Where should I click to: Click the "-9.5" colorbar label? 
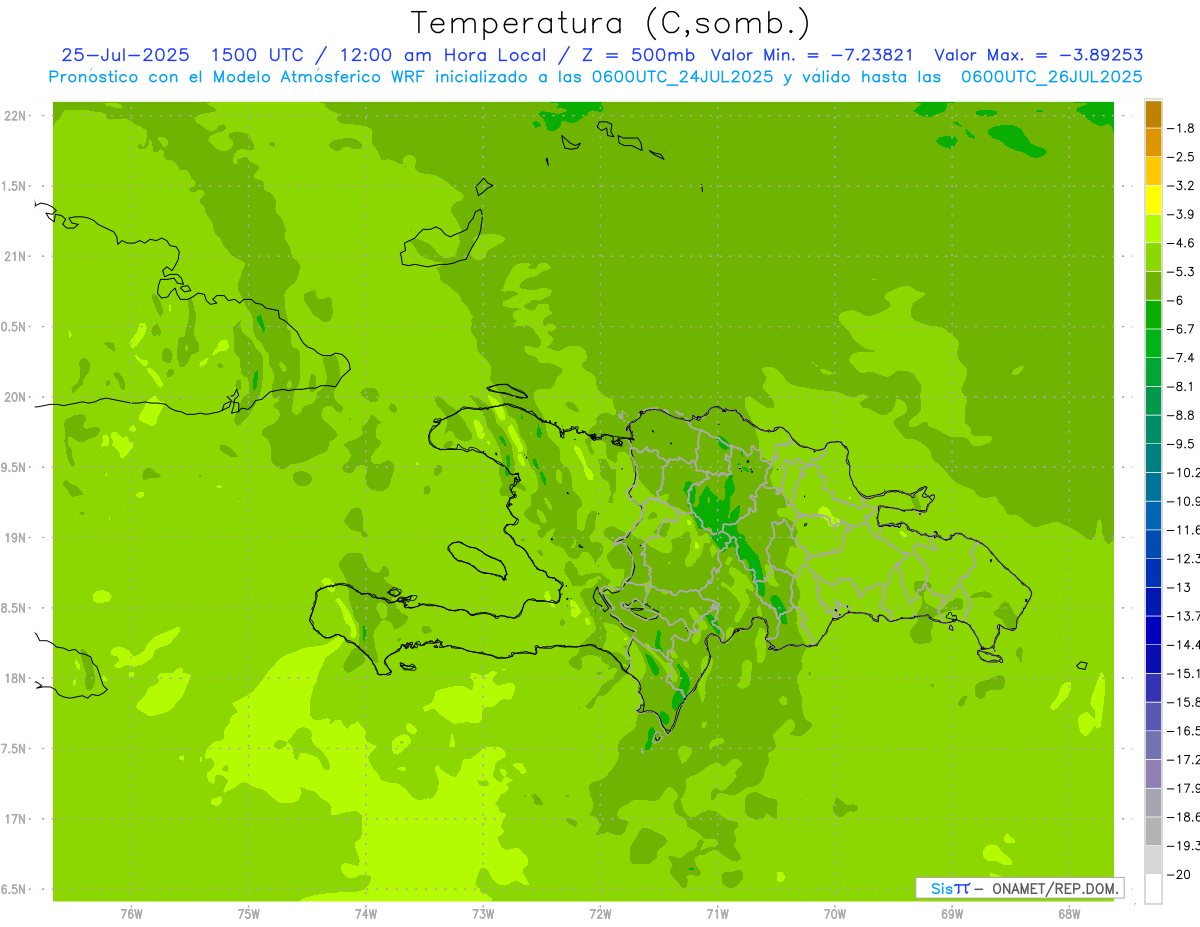[1183, 444]
